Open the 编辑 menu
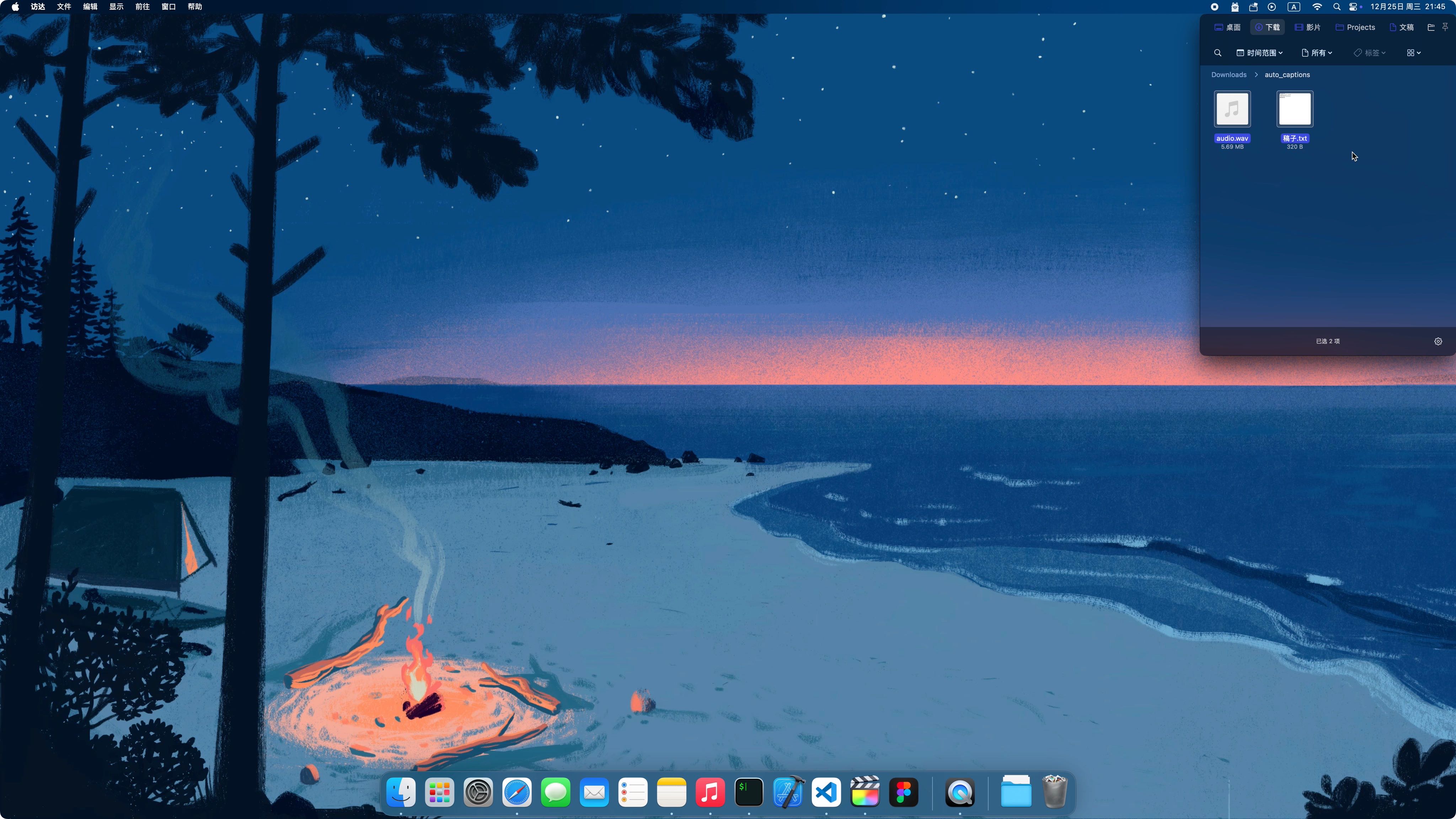Viewport: 1456px width, 819px height. pos(90,7)
